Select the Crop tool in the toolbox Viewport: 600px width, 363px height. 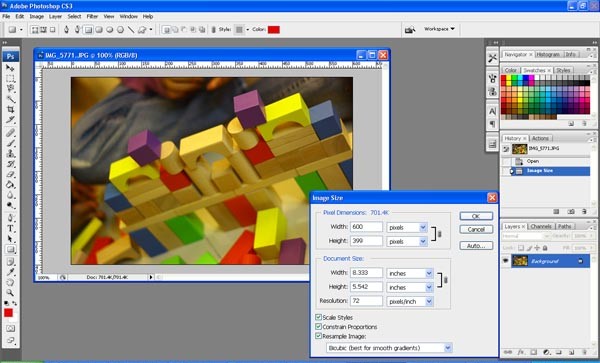tap(10, 109)
